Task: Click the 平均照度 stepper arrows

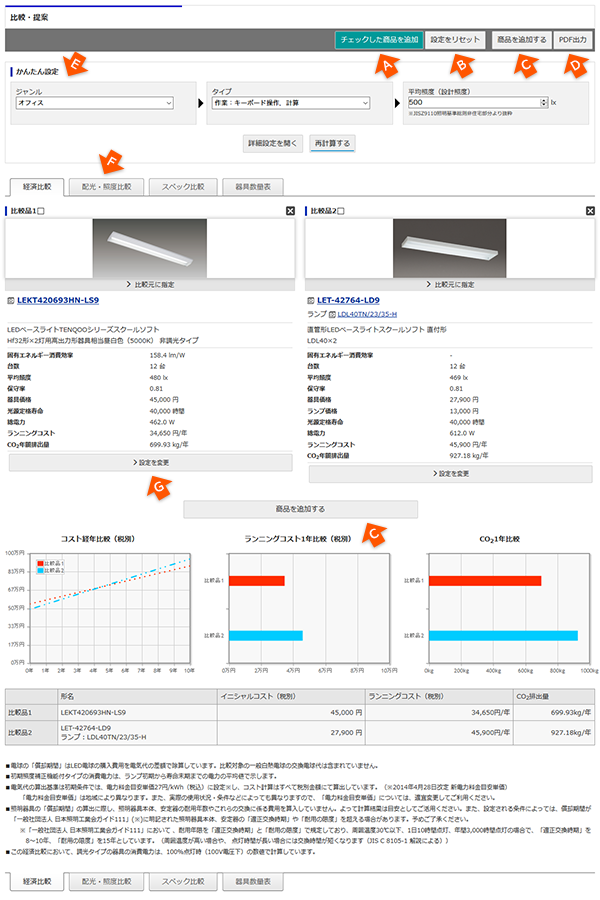Action: 542,102
